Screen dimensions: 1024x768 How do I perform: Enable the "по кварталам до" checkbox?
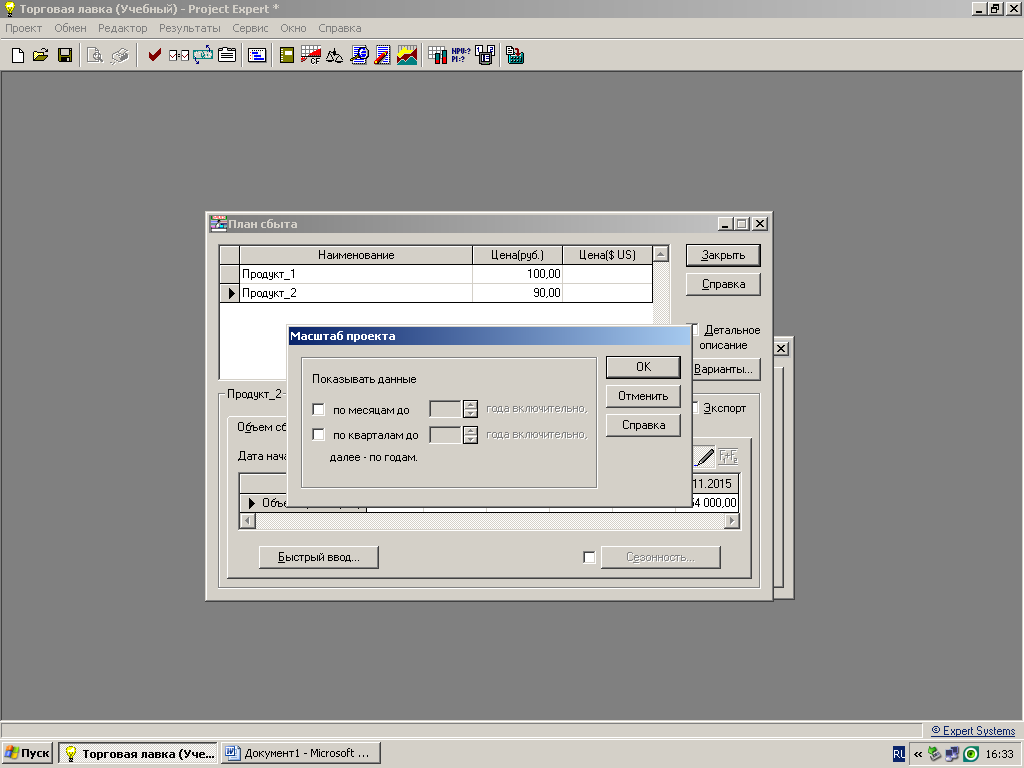tap(319, 435)
